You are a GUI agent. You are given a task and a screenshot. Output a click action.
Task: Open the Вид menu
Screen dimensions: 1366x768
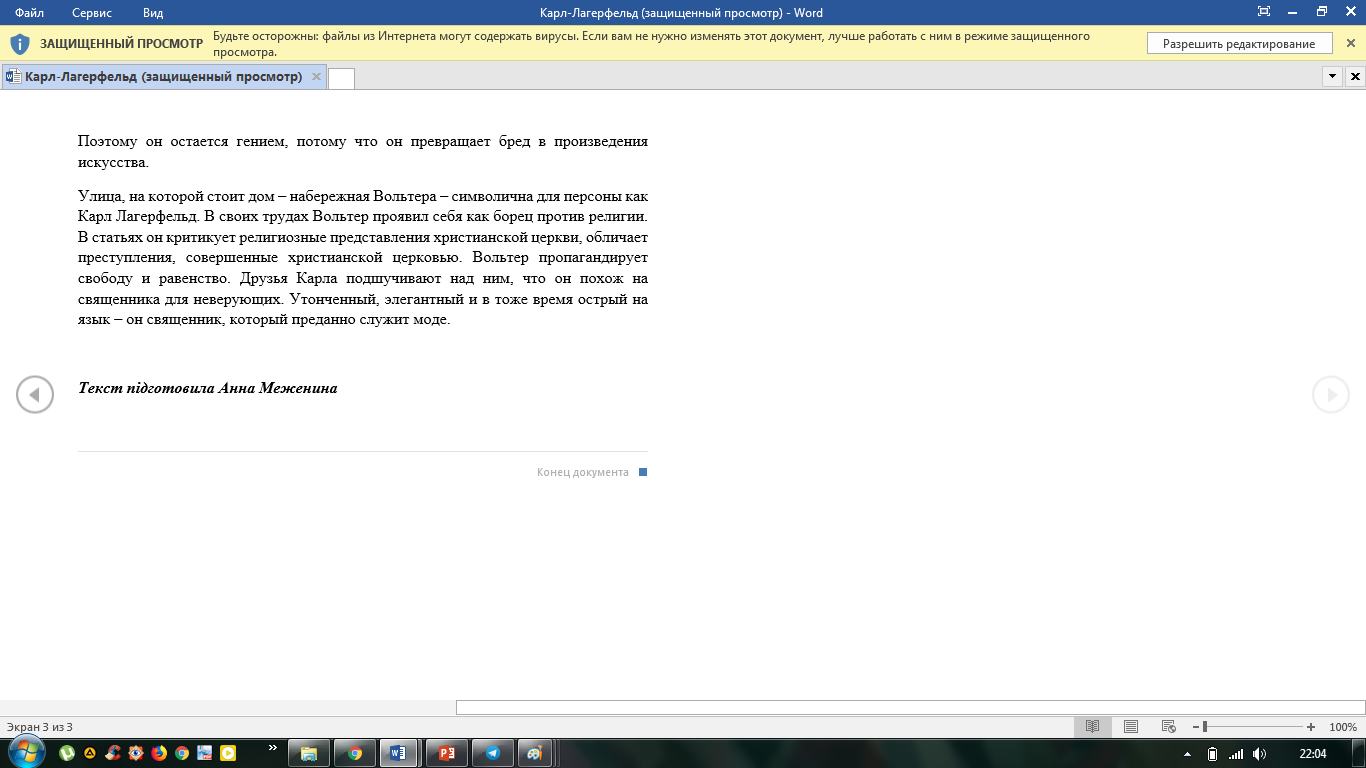pos(153,13)
